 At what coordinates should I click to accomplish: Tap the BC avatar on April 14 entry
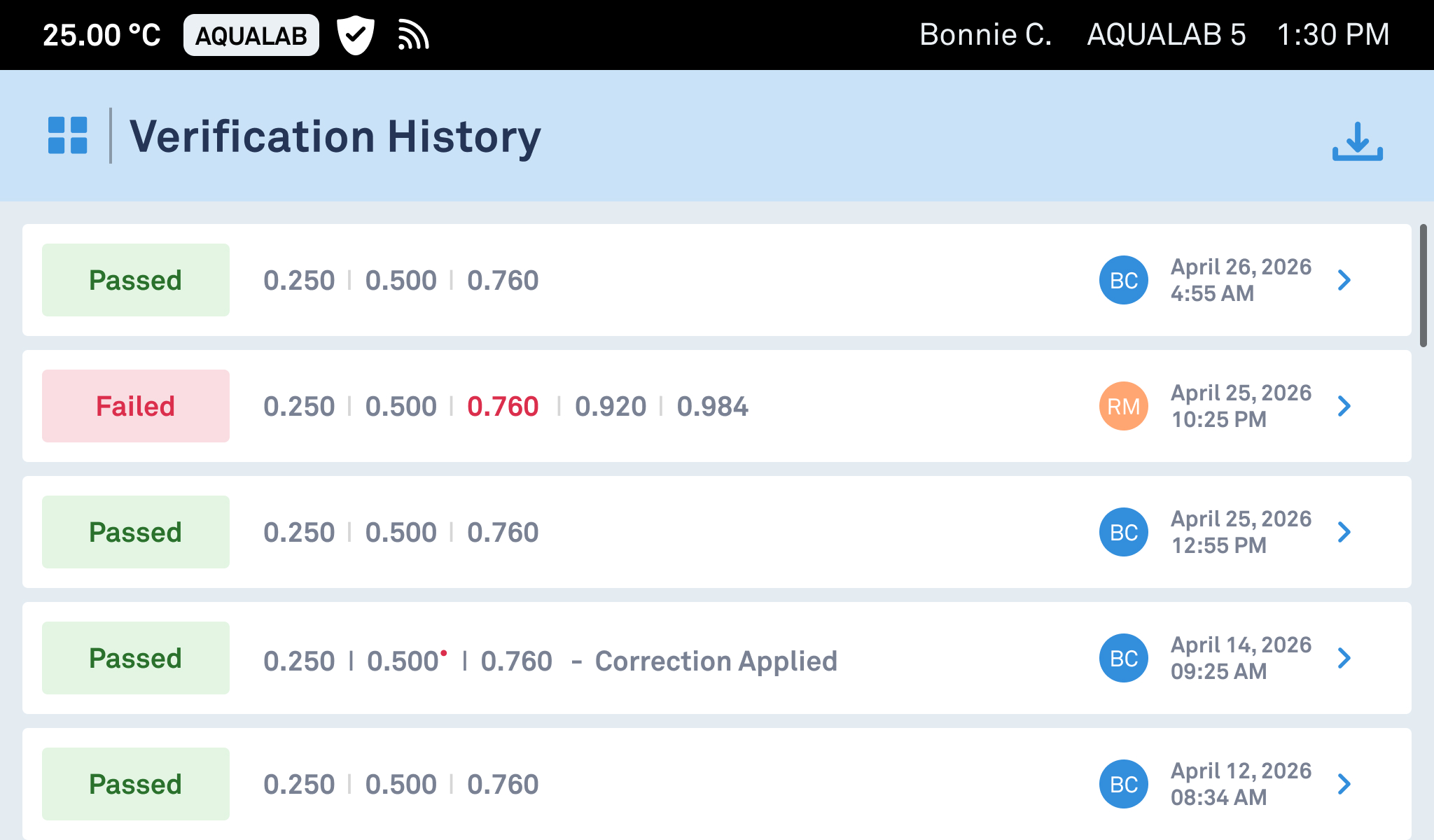pos(1124,658)
